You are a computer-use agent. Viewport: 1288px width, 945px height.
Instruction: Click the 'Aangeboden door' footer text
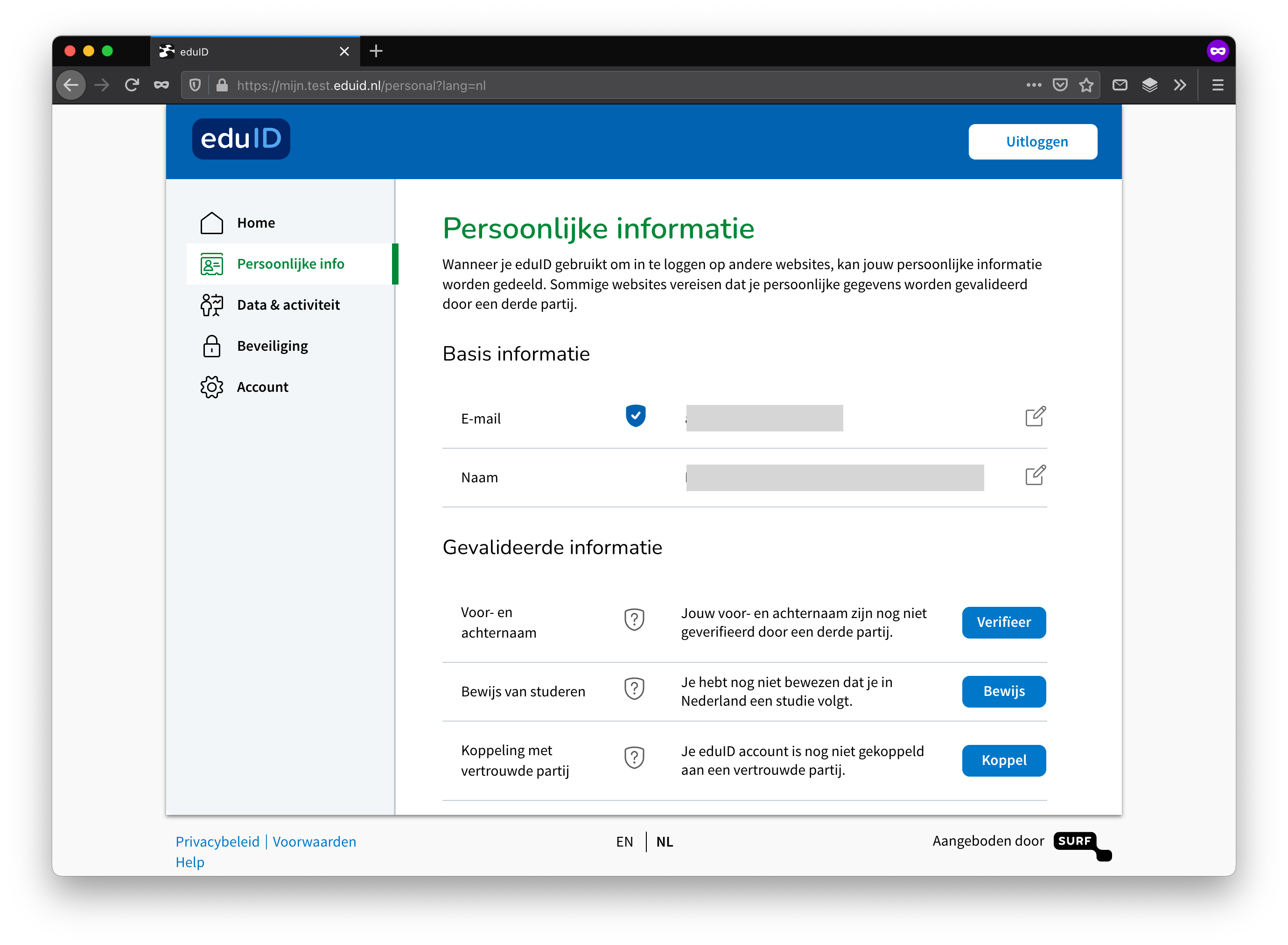coord(988,841)
